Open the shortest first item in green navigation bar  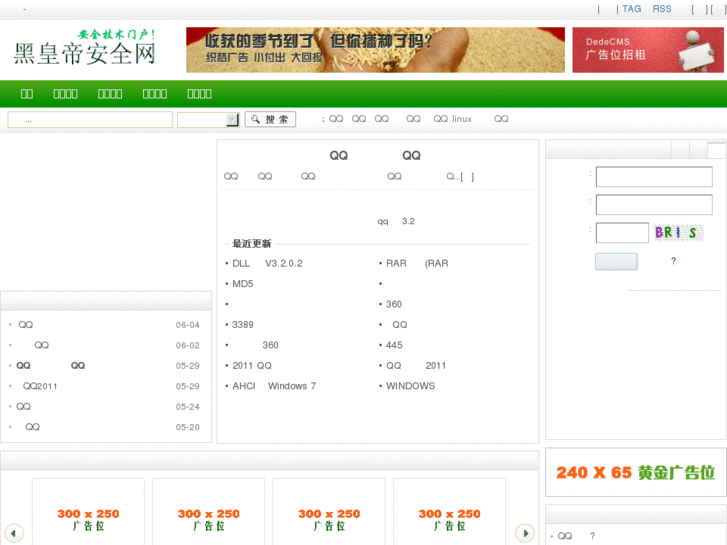pos(27,94)
